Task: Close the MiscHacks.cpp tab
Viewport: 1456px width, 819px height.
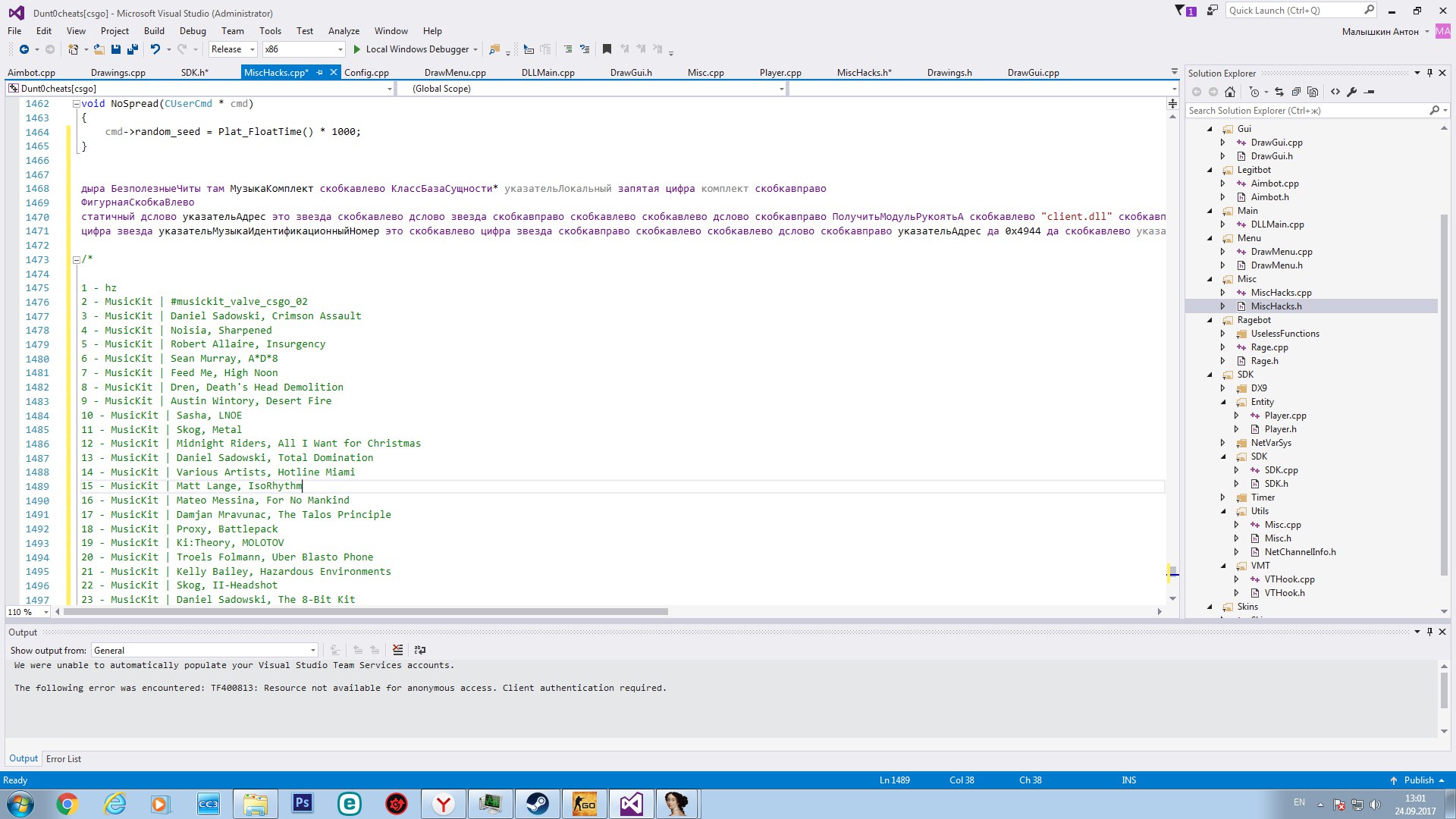Action: 333,73
